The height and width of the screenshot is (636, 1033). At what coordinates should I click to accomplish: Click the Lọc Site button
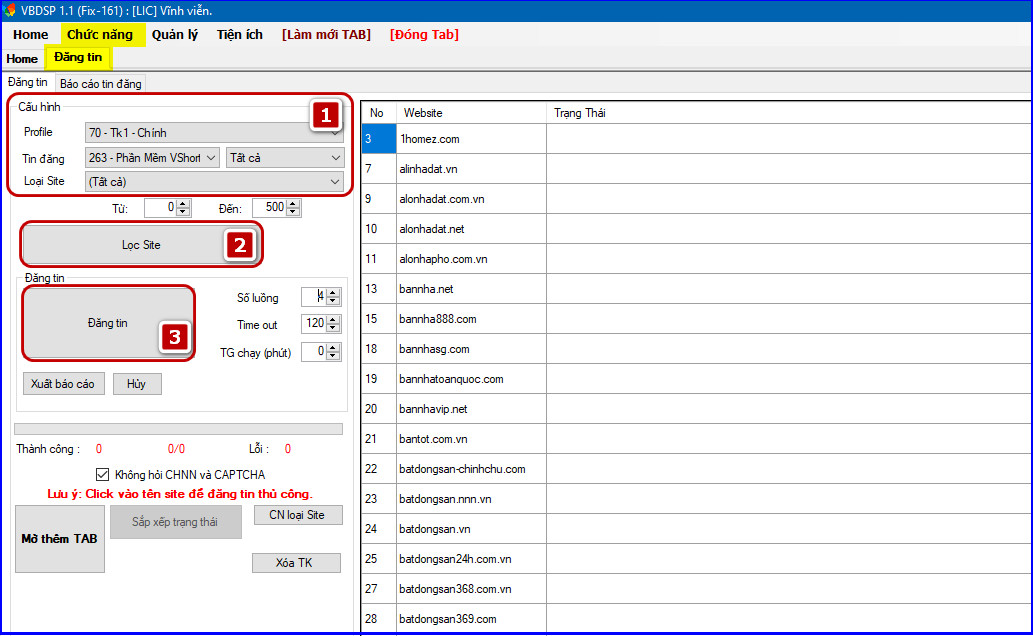tap(141, 245)
